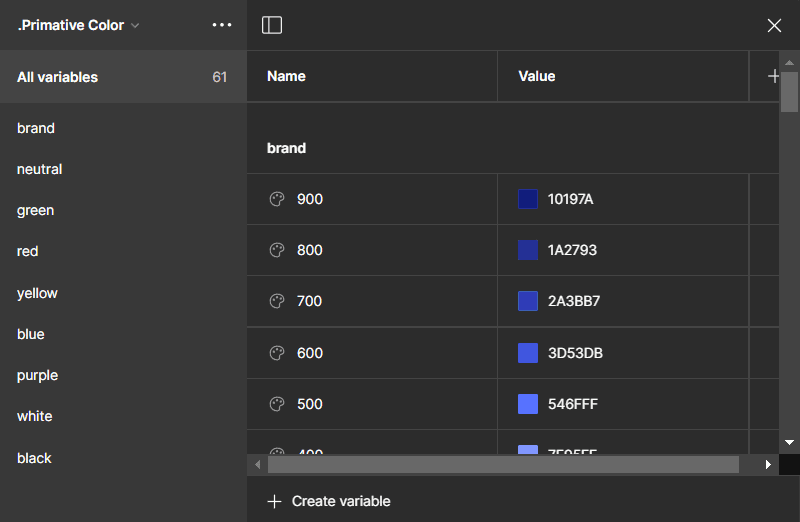Click hex value 1A2793

point(572,250)
